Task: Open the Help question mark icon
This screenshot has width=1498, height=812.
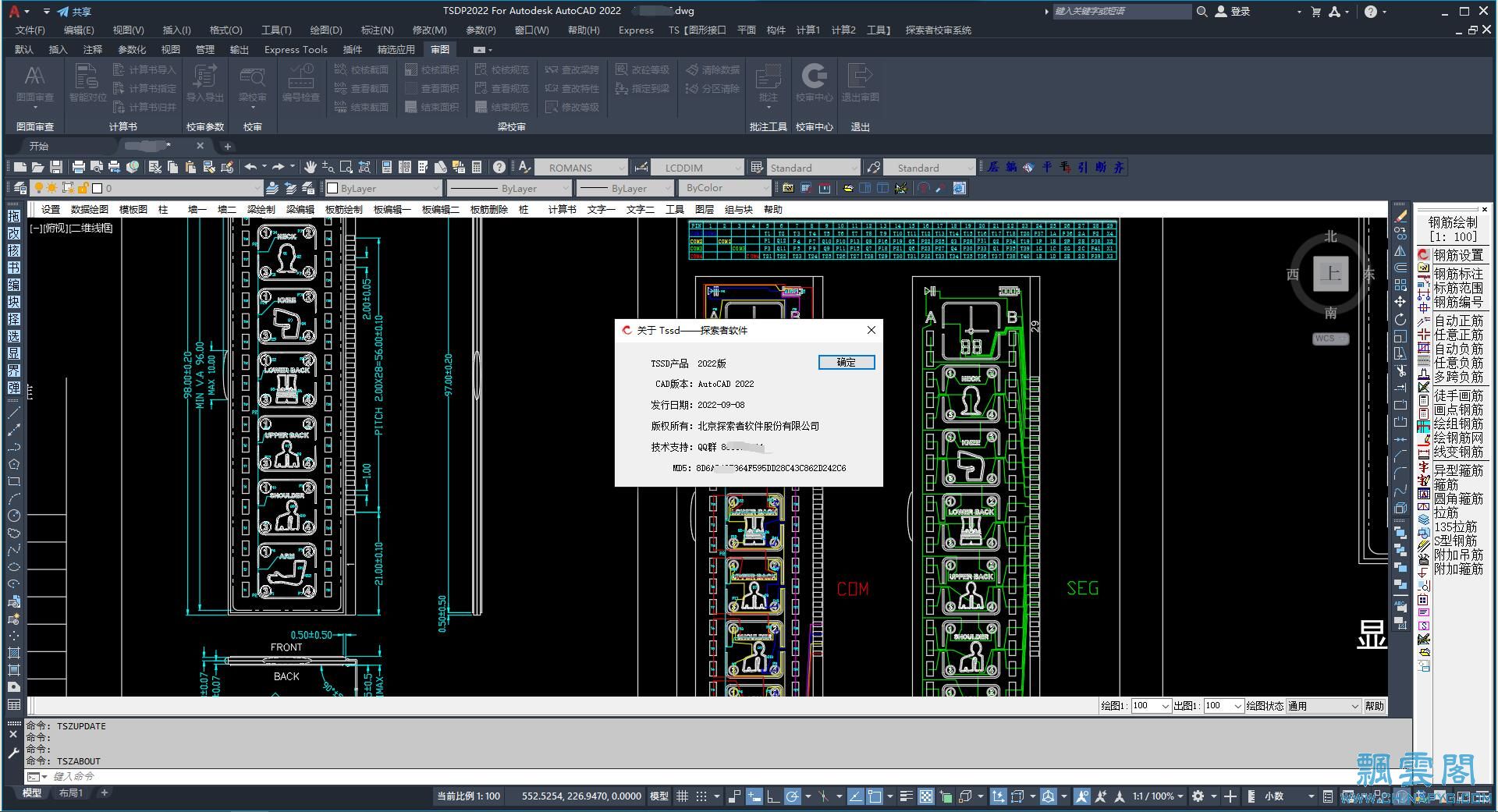Action: [x=499, y=167]
